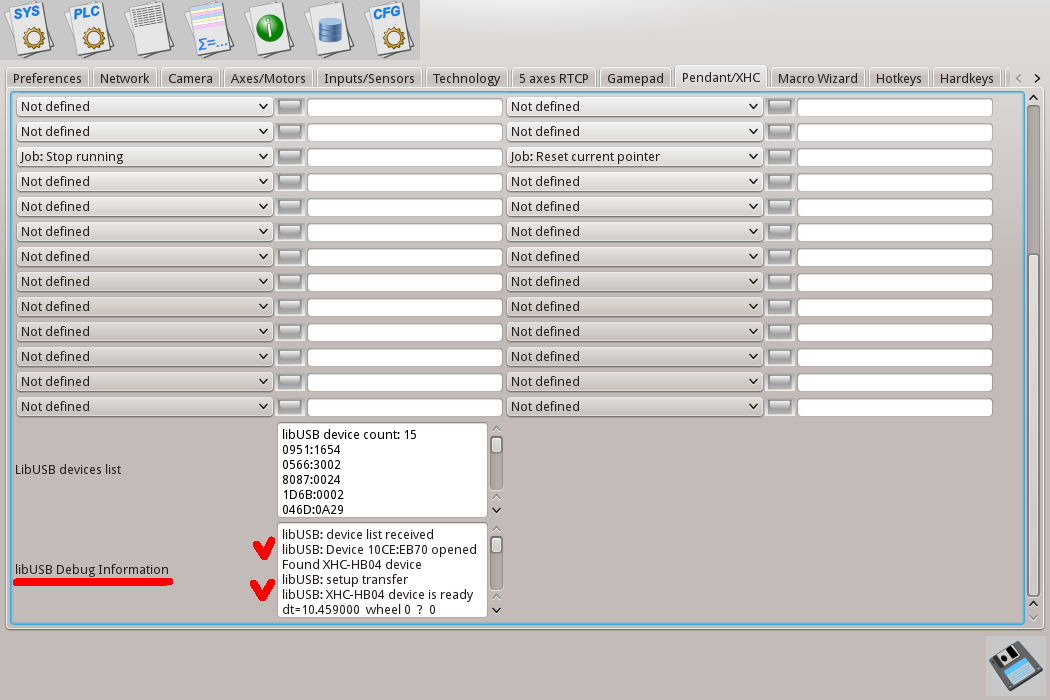Image resolution: width=1050 pixels, height=700 pixels.
Task: Open the PLC settings icon
Action: (93, 28)
